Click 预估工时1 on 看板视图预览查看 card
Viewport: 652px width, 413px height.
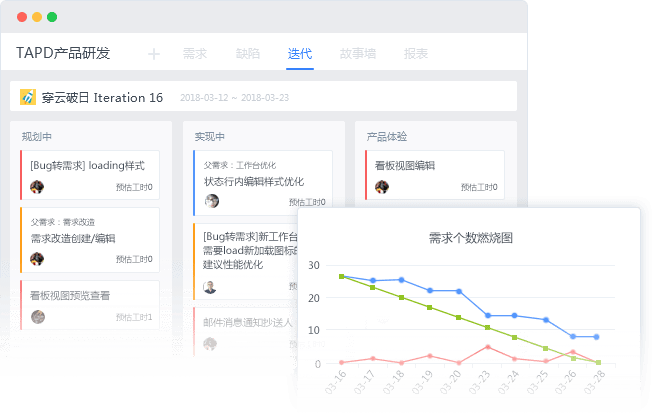coord(134,317)
